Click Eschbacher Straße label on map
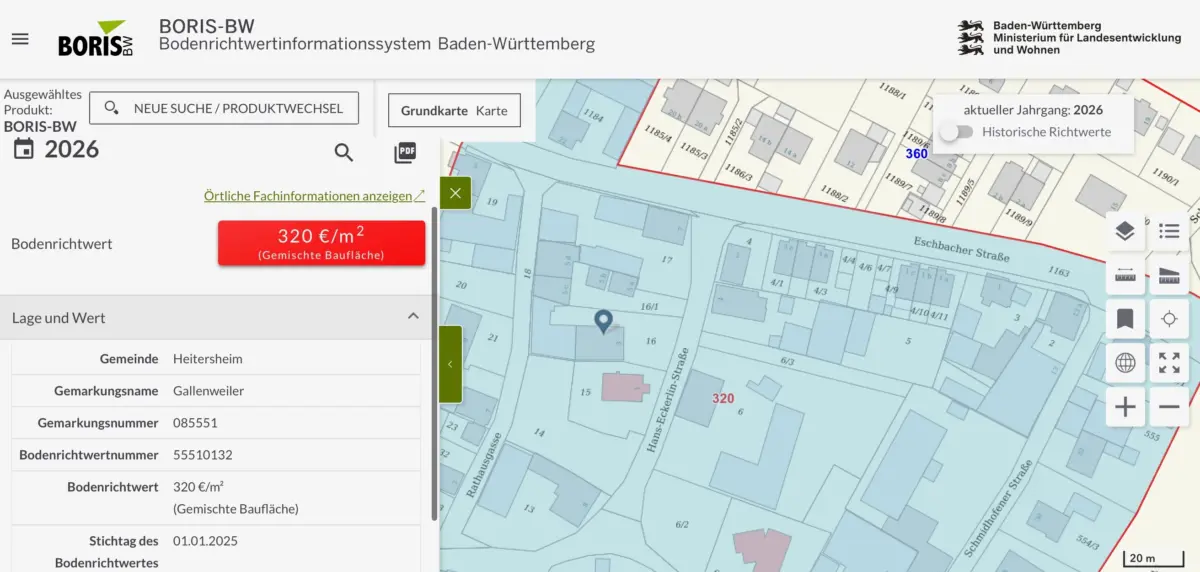 960,250
